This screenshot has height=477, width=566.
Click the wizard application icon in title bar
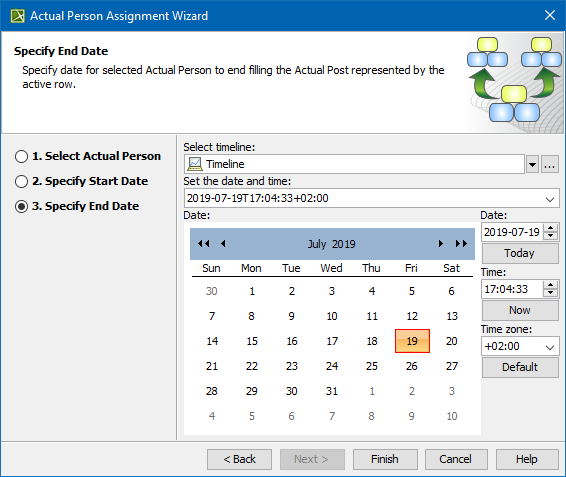point(17,16)
